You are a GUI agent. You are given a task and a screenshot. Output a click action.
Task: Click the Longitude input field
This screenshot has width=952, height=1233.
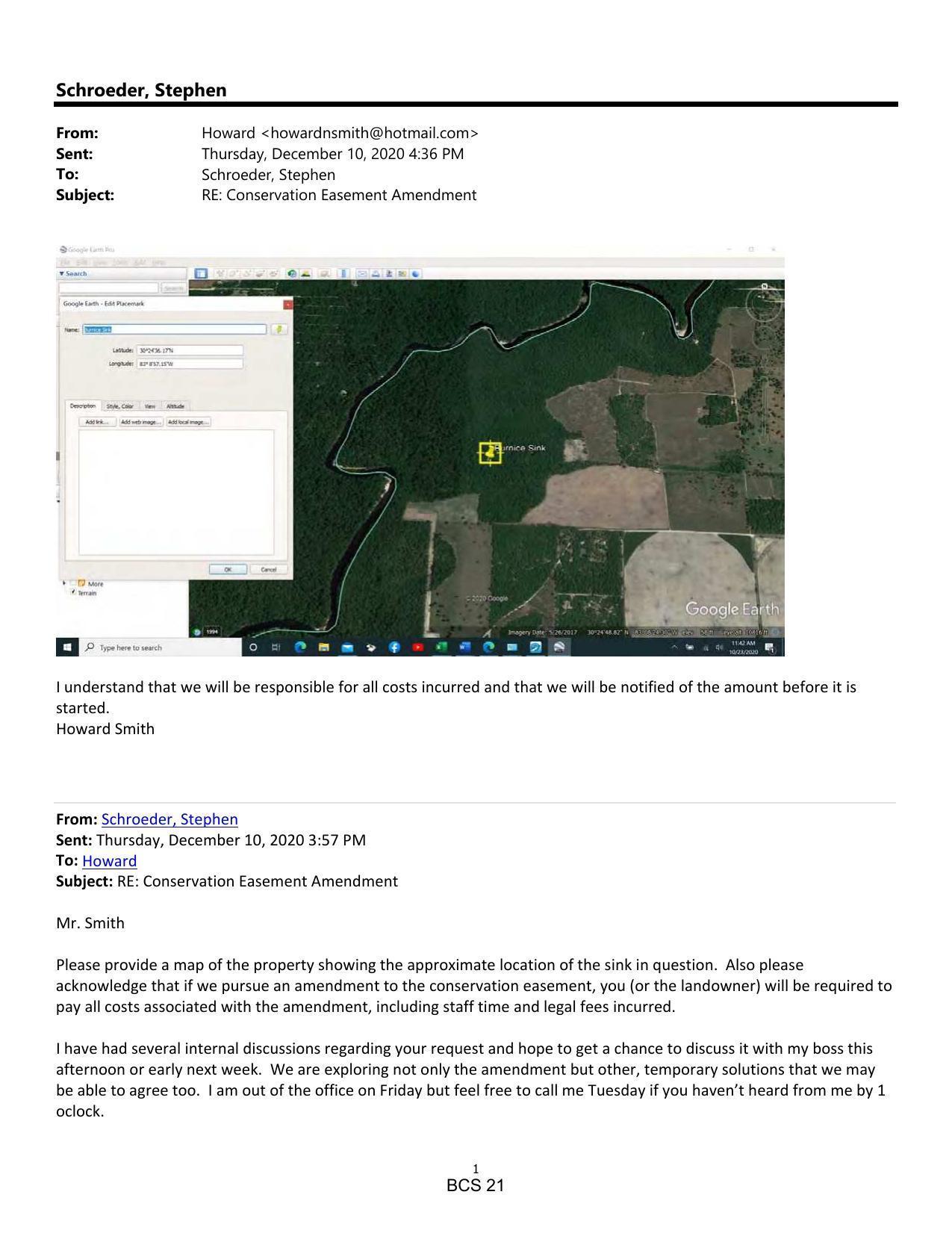tap(190, 364)
